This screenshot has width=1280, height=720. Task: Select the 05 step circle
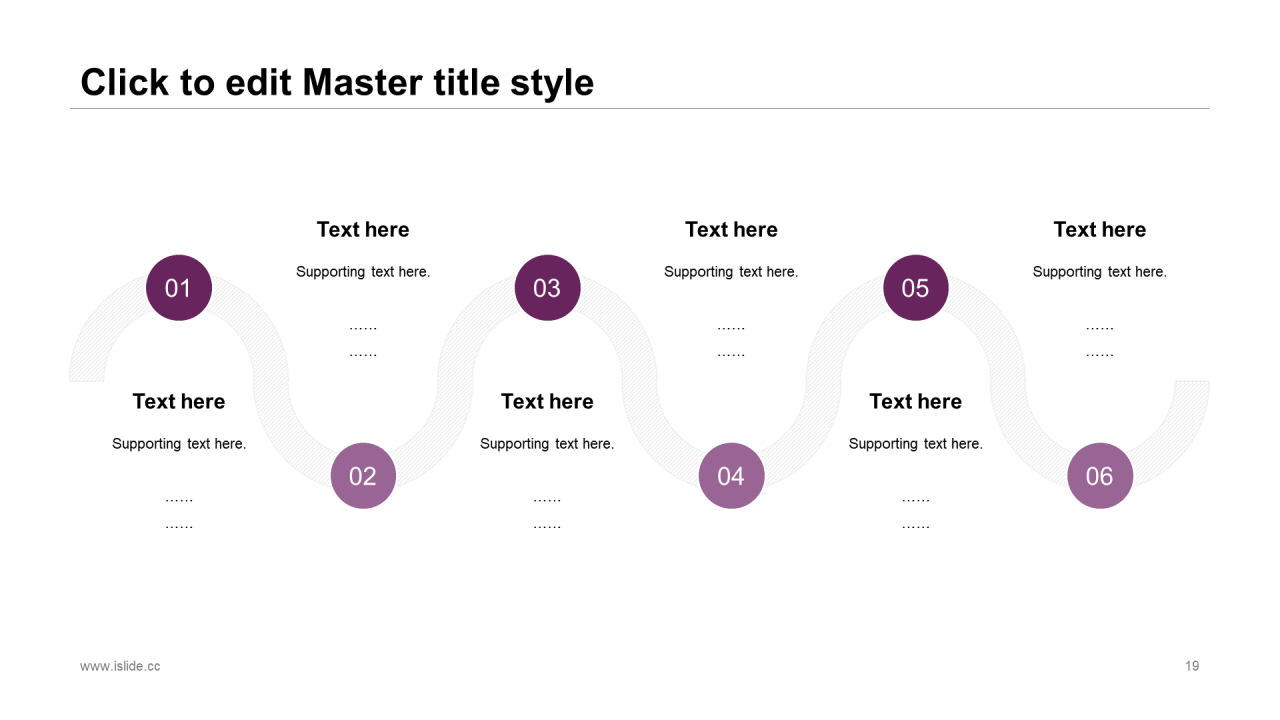tap(915, 288)
